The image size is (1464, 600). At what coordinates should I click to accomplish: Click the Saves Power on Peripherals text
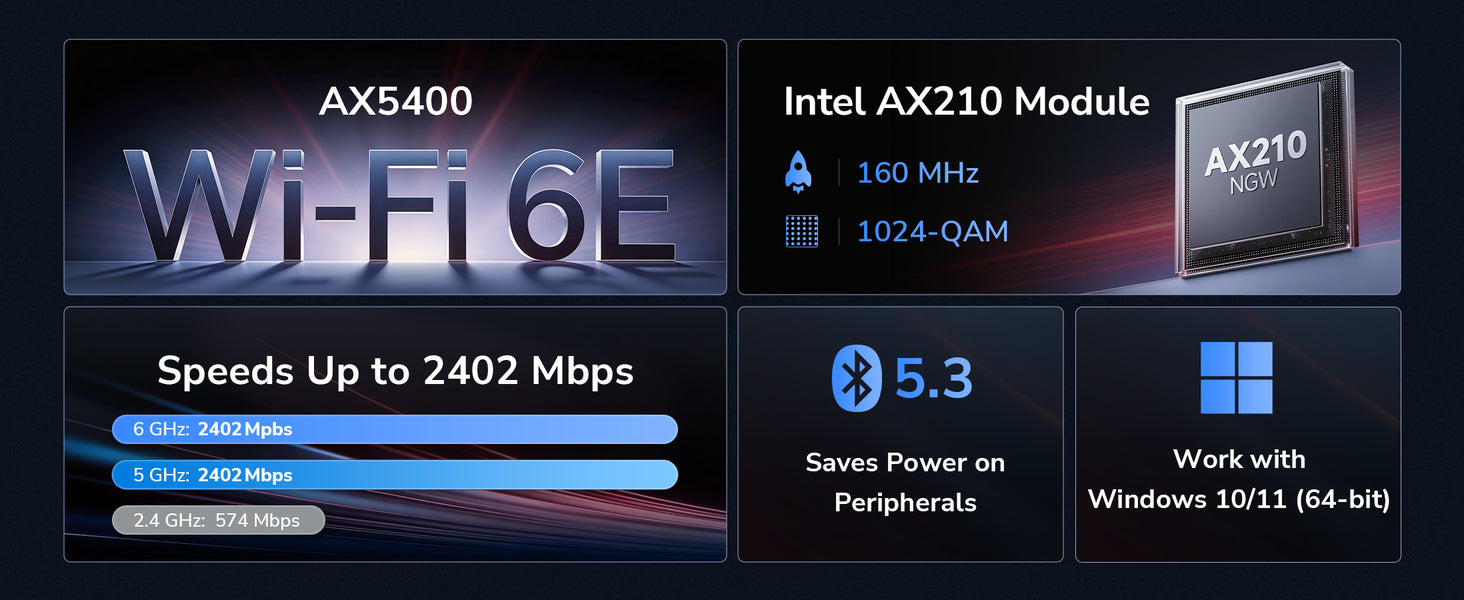[x=905, y=482]
